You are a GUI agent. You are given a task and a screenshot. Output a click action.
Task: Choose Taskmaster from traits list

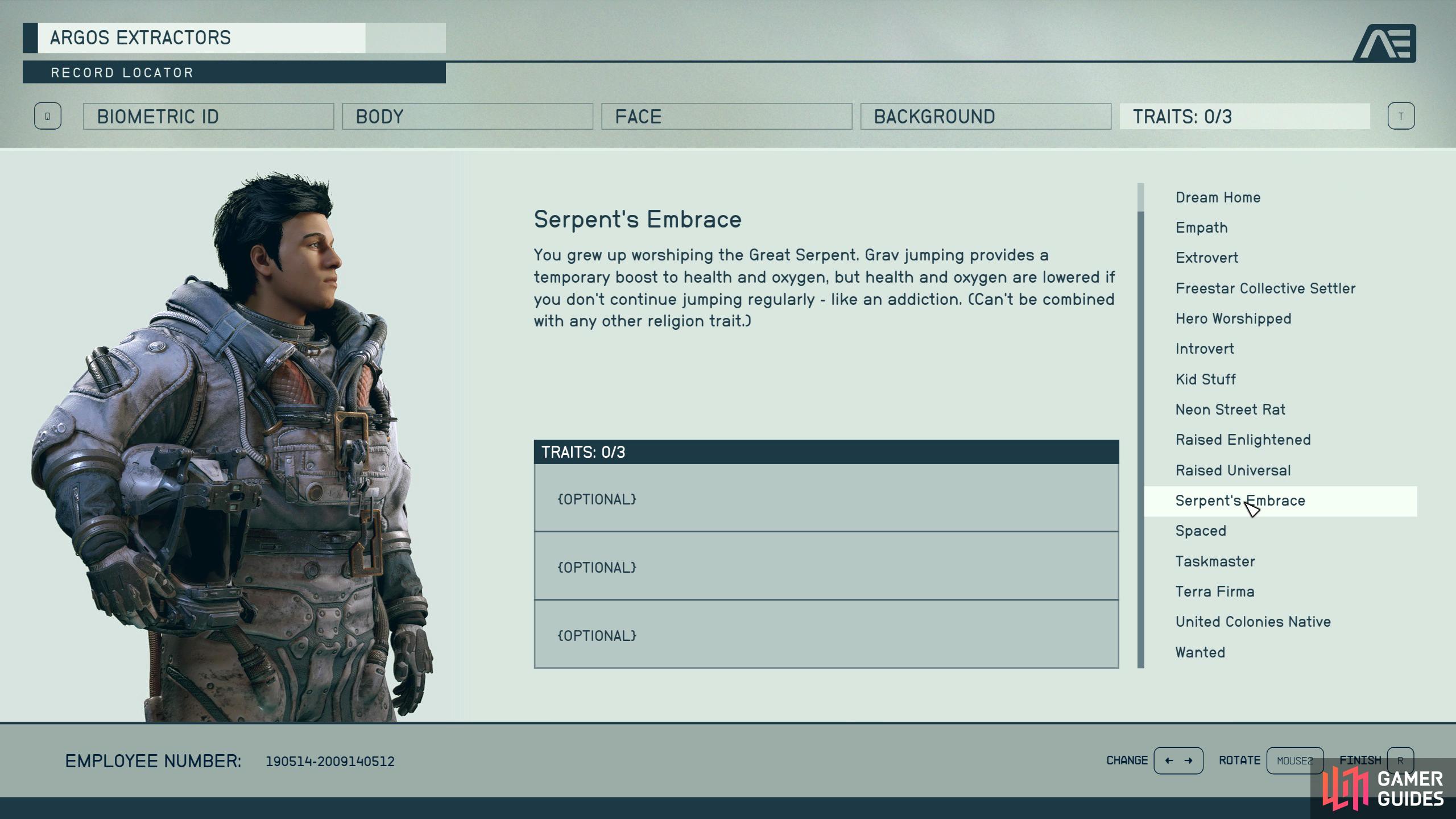pyautogui.click(x=1215, y=561)
